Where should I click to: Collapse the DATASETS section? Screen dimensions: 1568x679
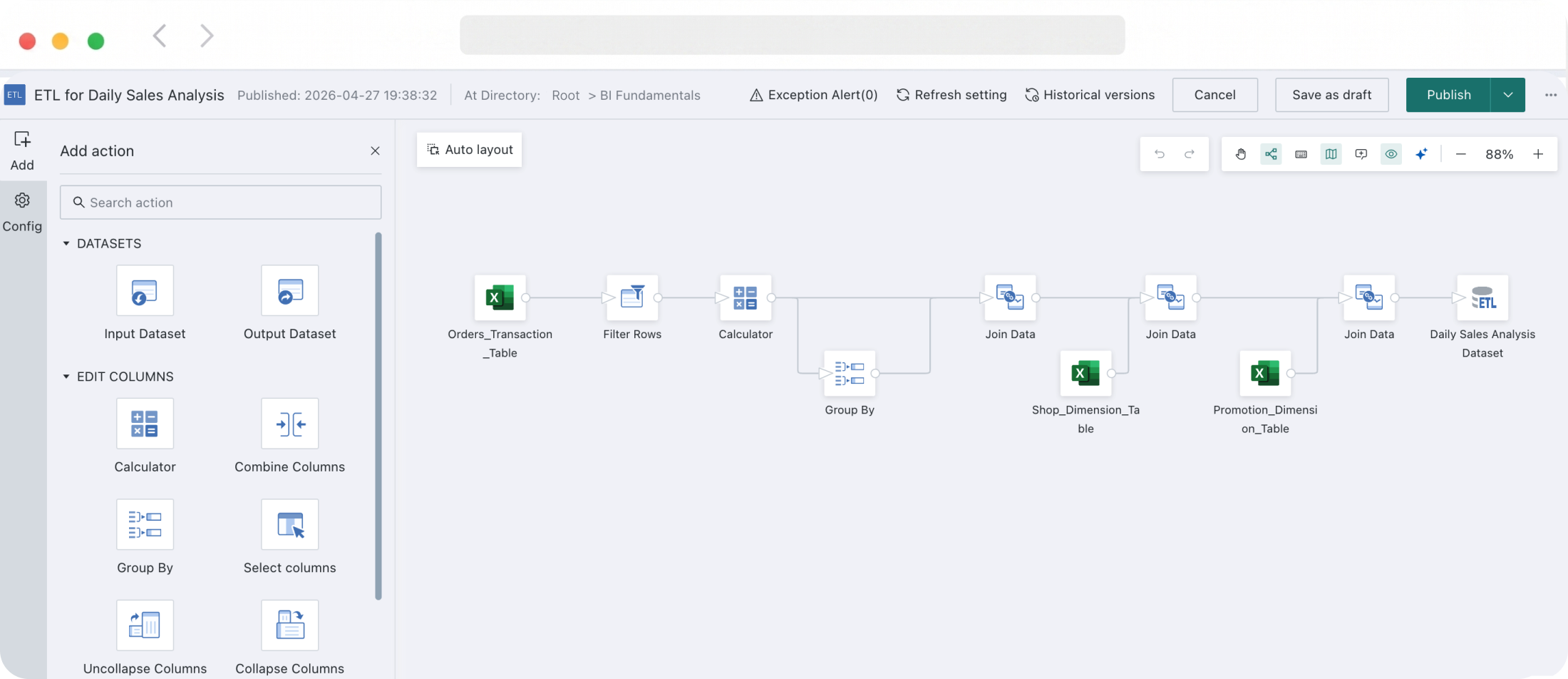[x=66, y=244]
